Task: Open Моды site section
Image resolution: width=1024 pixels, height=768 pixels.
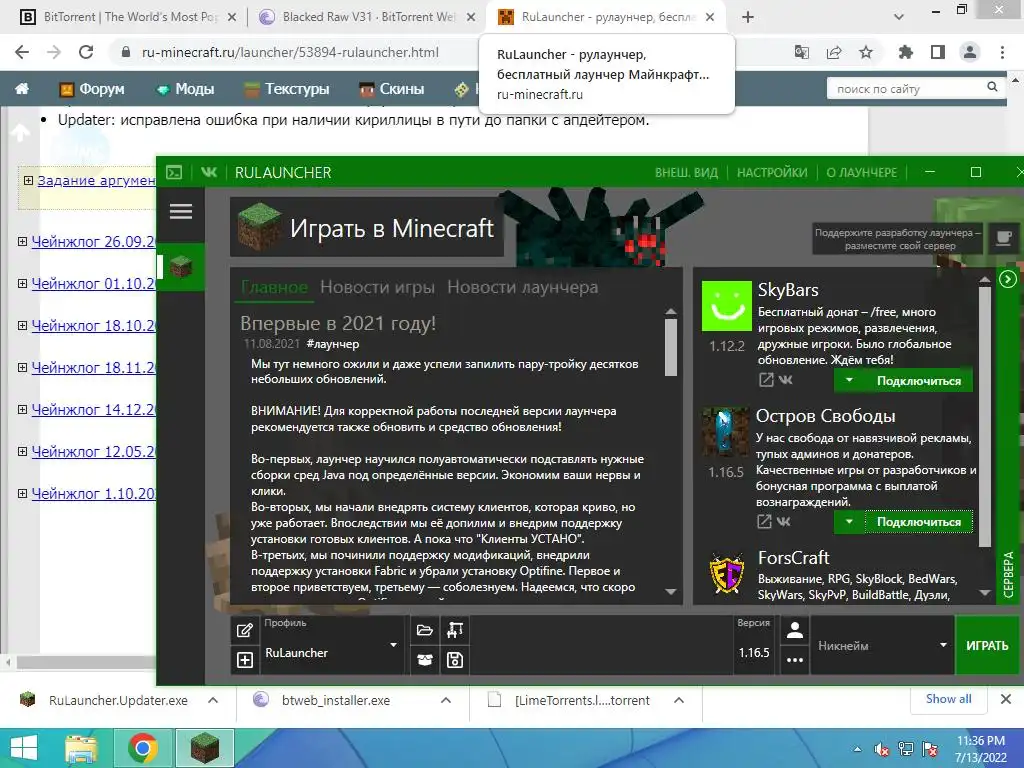Action: [x=185, y=89]
